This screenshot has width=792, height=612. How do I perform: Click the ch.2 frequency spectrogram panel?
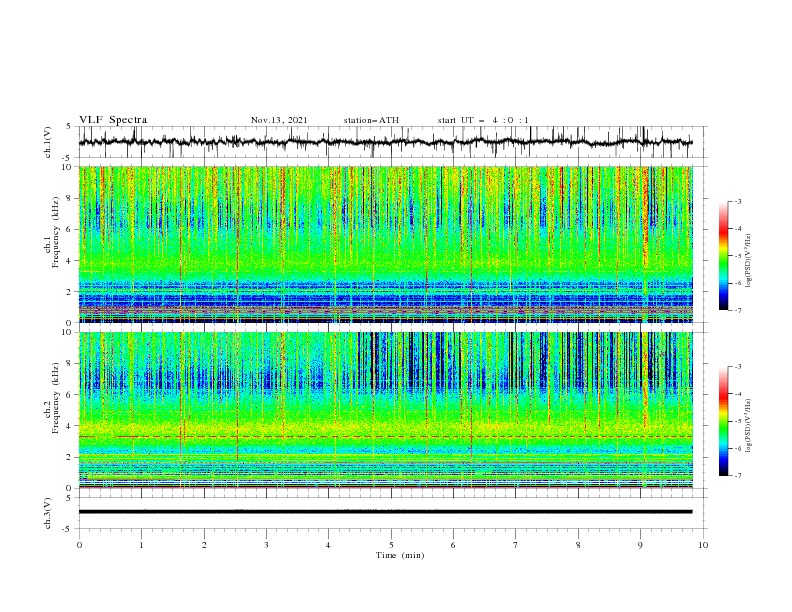[385, 410]
